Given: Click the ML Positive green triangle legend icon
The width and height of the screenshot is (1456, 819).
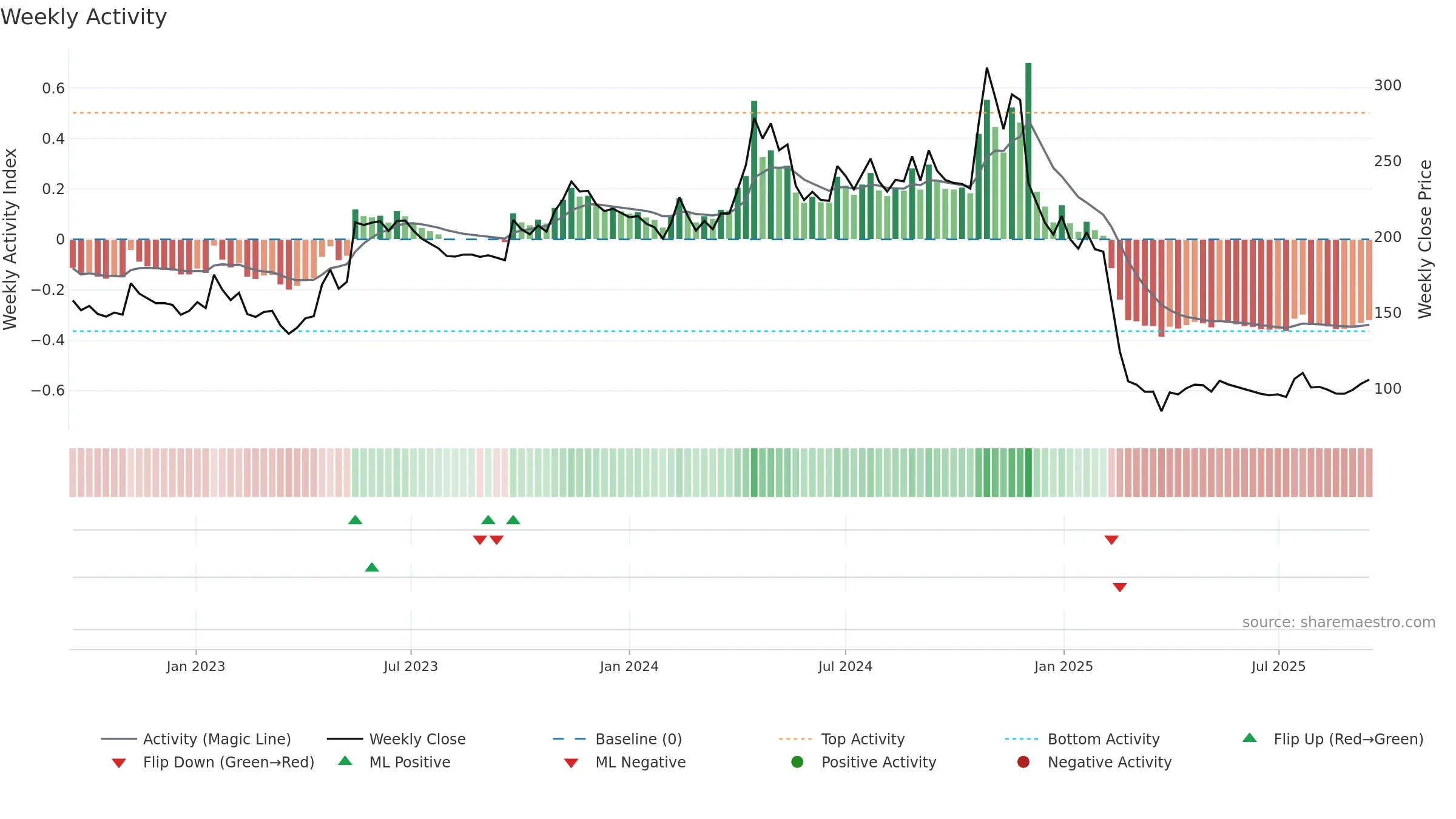Looking at the screenshot, I should click(x=345, y=761).
